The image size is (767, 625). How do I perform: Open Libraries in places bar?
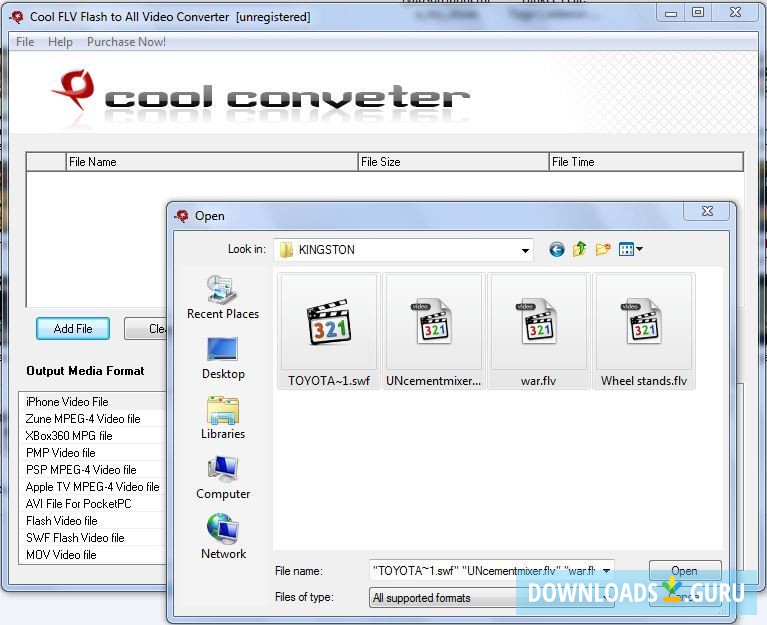223,418
